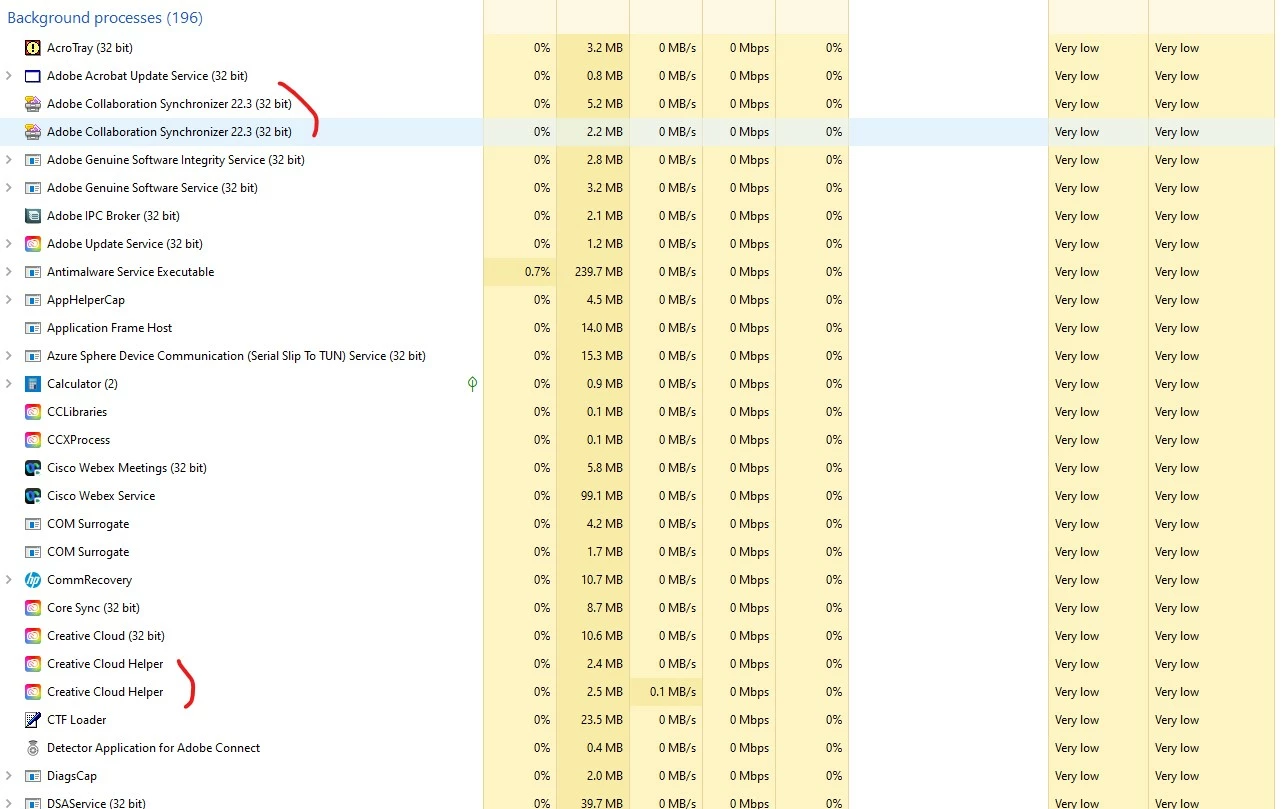Click the CCLibraries process icon

point(32,412)
